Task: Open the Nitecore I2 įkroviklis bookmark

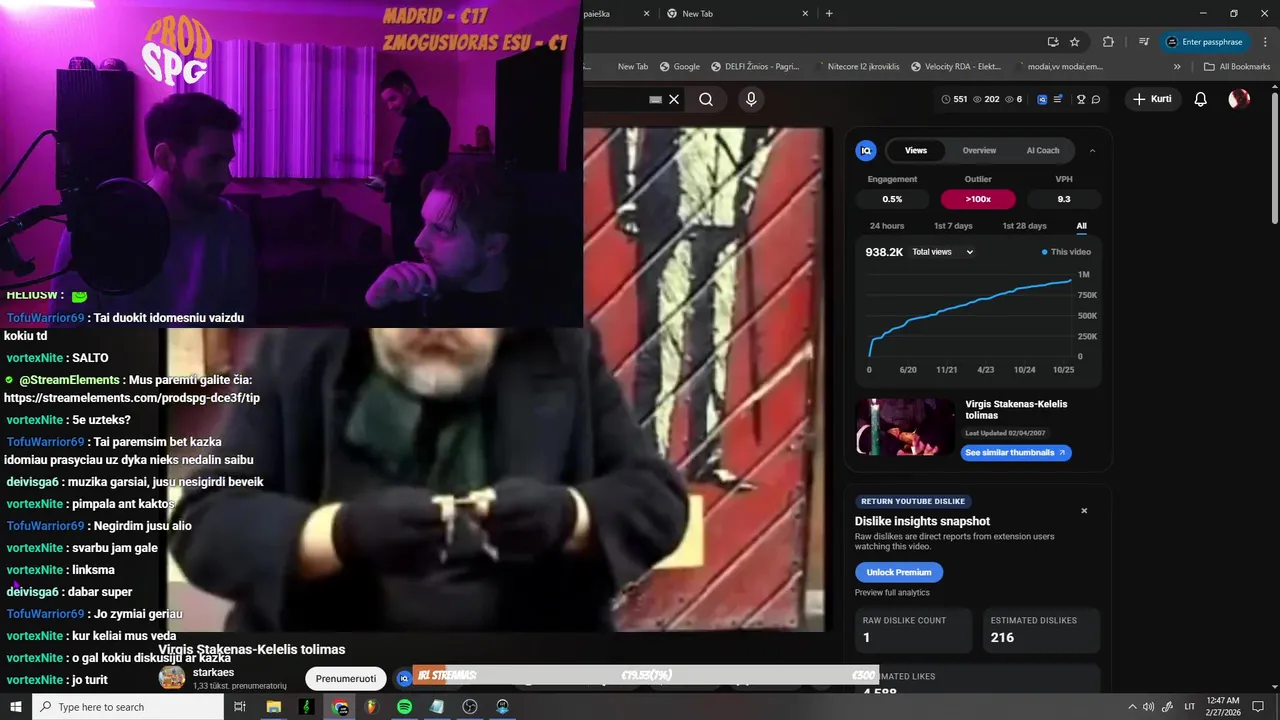Action: pos(857,67)
